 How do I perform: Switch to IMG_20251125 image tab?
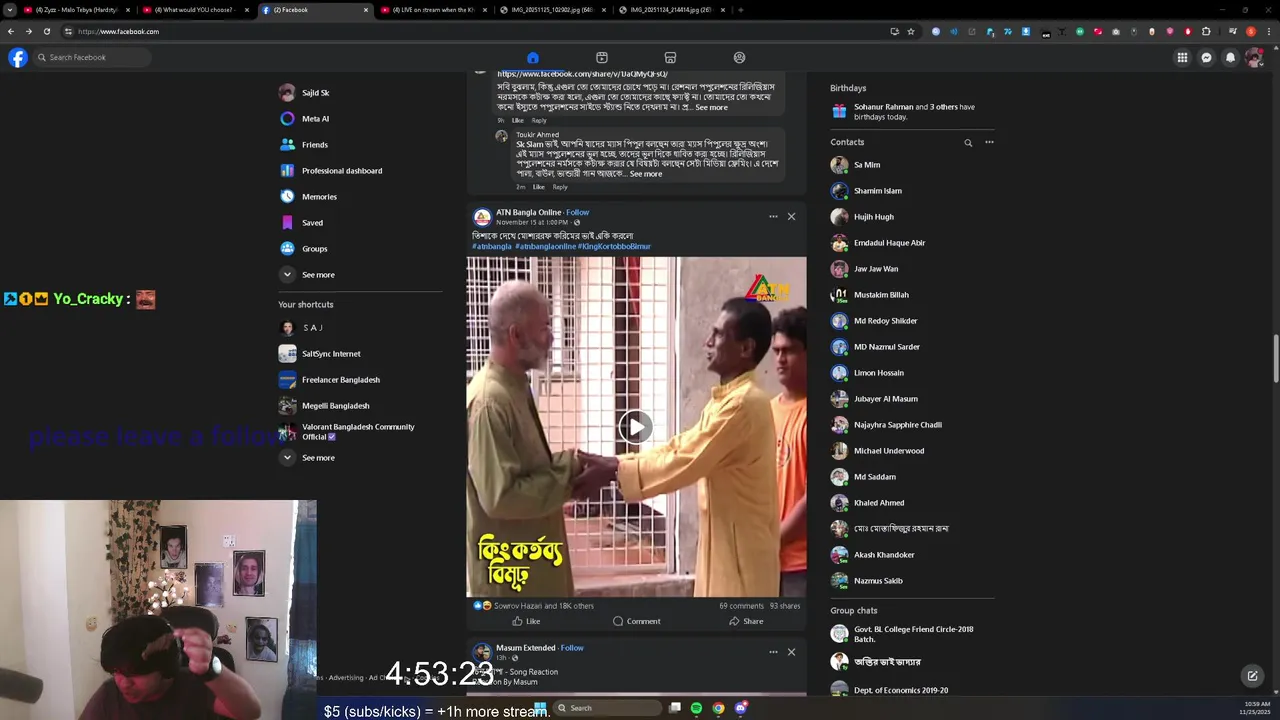(552, 10)
